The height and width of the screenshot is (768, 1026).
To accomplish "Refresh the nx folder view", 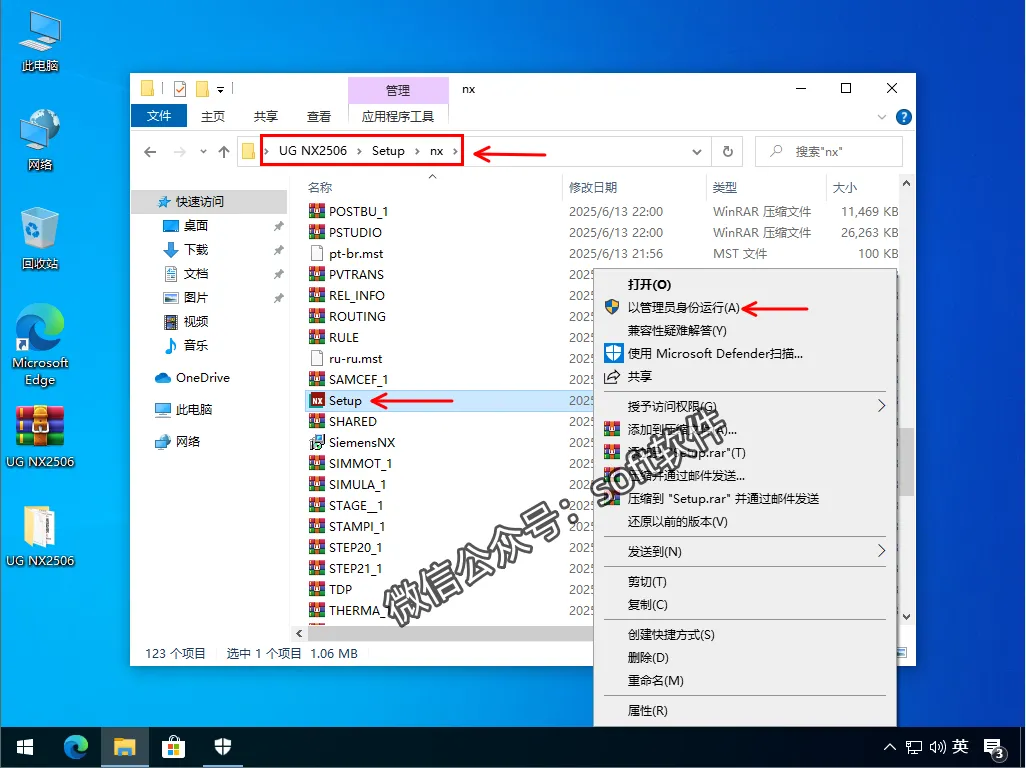I will [x=728, y=152].
